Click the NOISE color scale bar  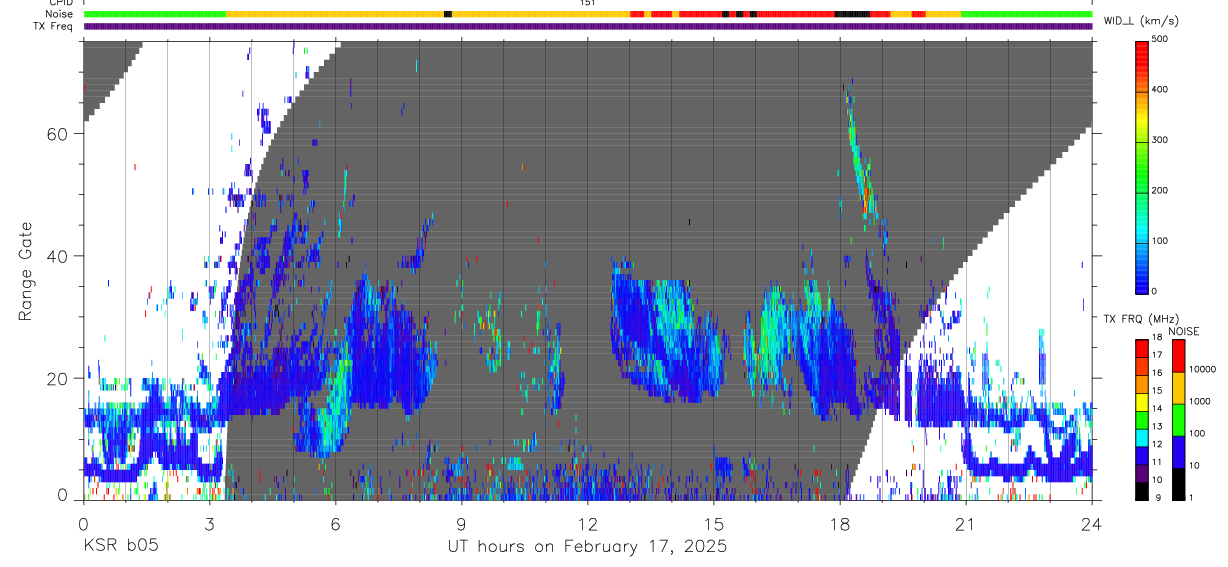pos(1178,418)
